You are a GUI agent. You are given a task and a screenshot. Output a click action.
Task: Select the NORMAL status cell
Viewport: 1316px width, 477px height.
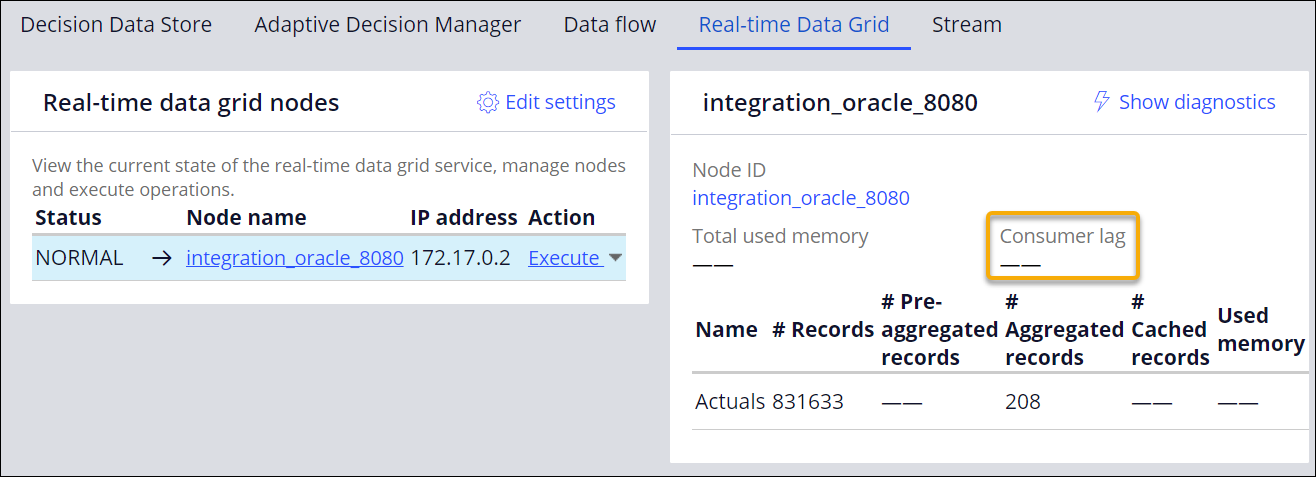[80, 258]
